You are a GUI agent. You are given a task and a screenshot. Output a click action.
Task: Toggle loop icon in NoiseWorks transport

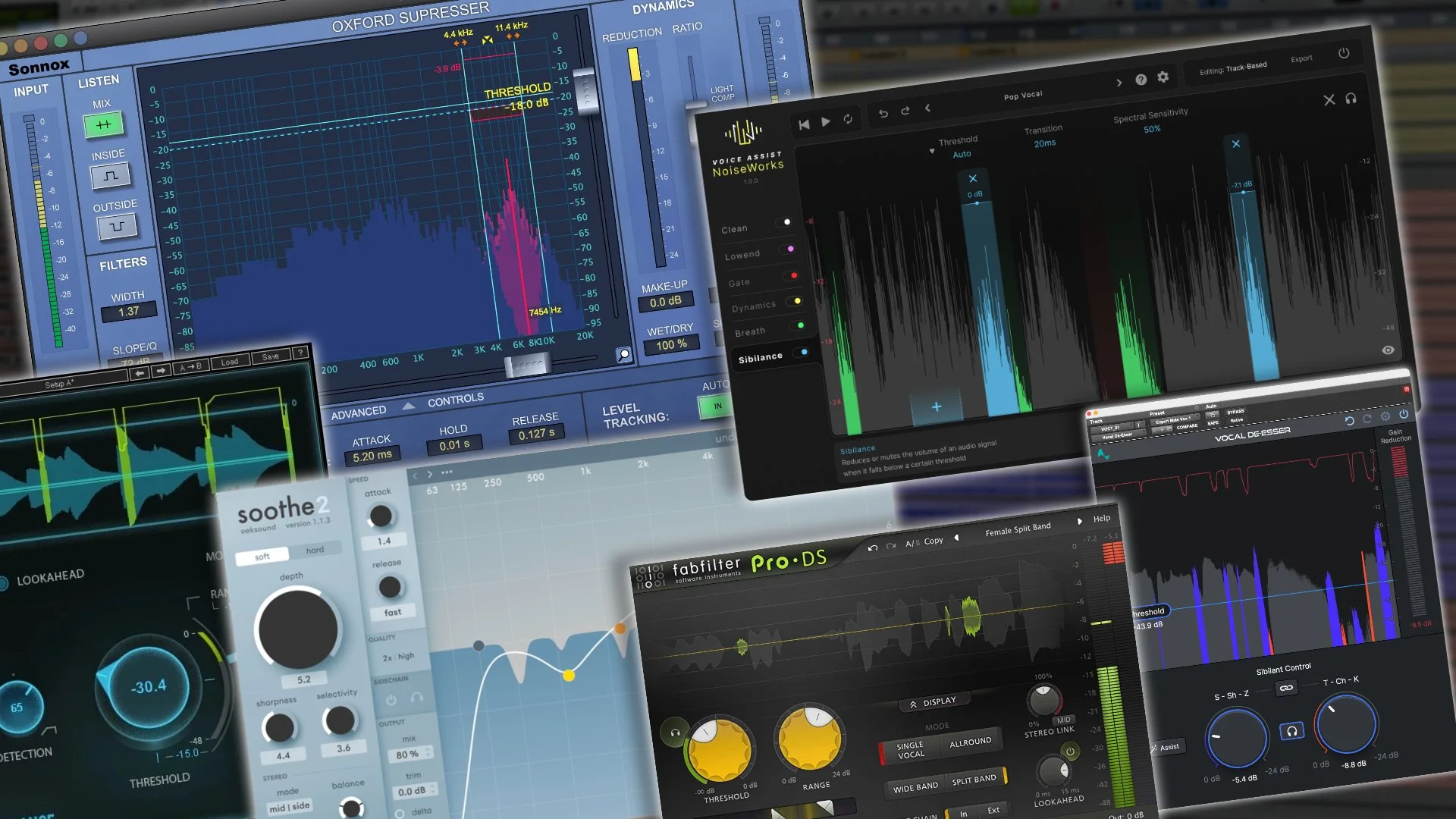pyautogui.click(x=848, y=119)
